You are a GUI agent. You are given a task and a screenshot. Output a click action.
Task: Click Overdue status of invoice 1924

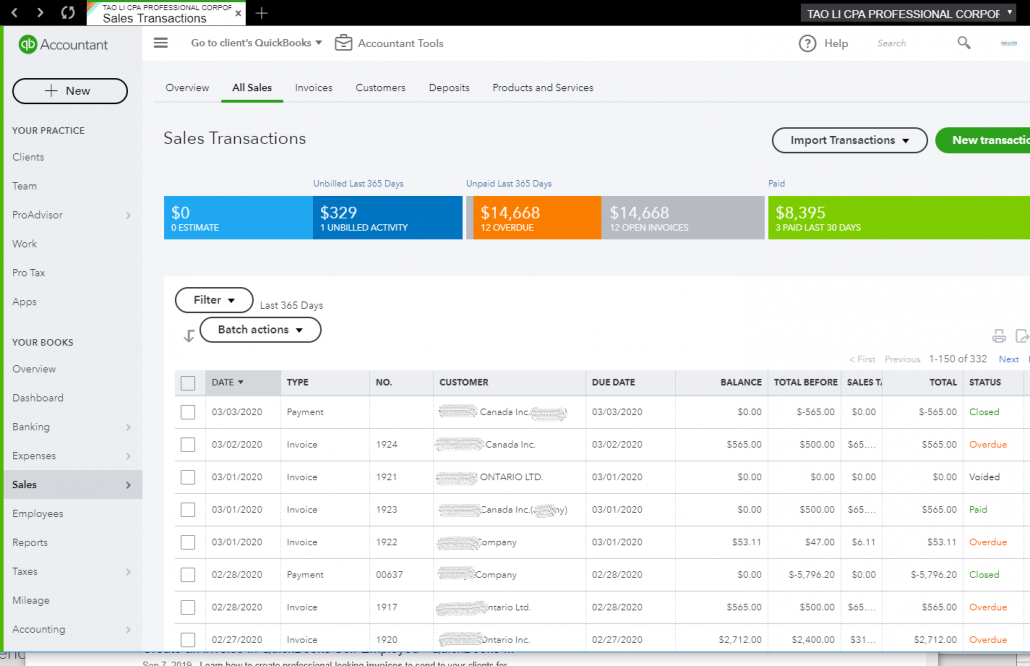(987, 445)
